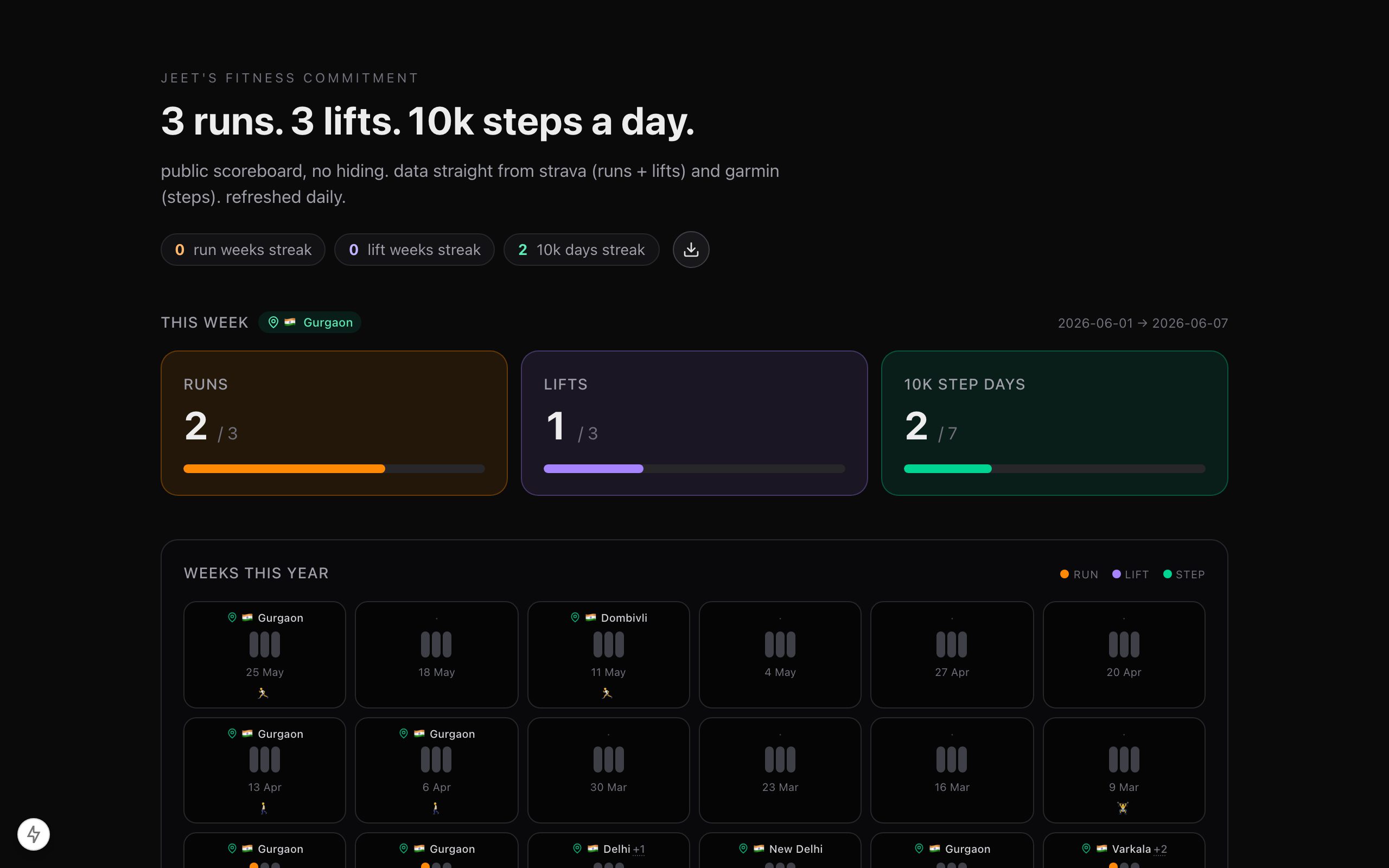This screenshot has width=1389, height=868.
Task: Open the 20 Apr week card
Action: coord(1124,654)
